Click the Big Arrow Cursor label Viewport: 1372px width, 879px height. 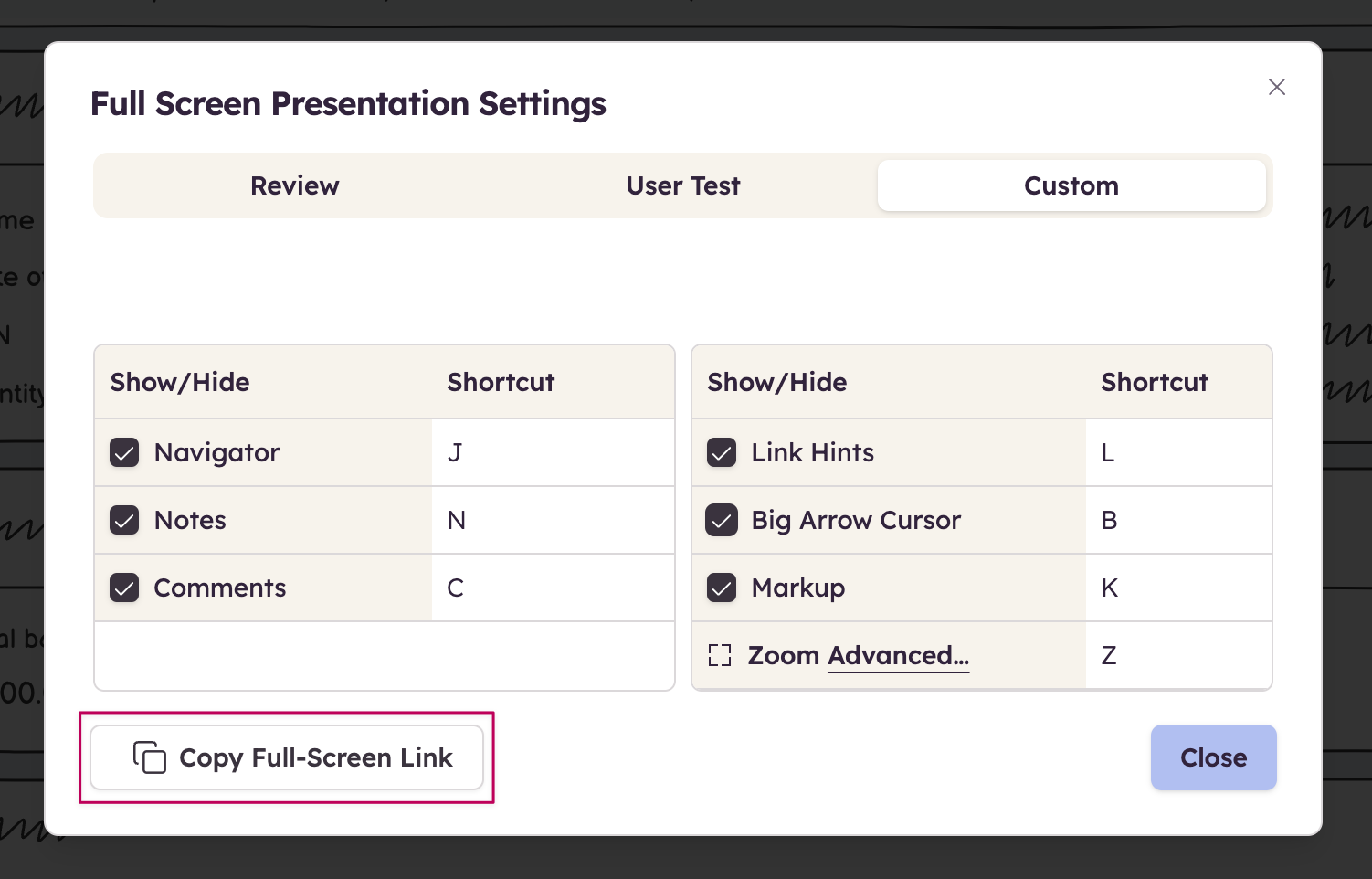tap(856, 520)
